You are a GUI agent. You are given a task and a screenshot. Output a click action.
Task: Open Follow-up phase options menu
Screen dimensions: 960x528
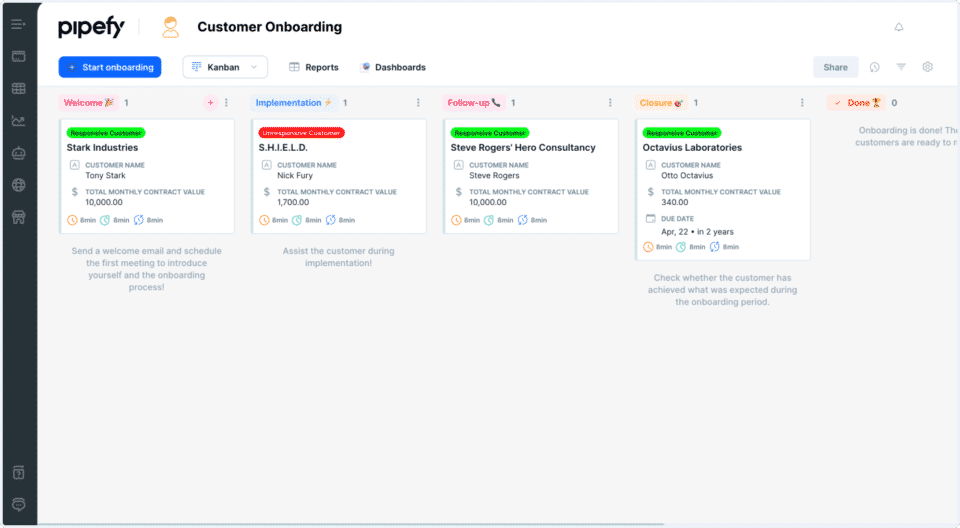610,103
